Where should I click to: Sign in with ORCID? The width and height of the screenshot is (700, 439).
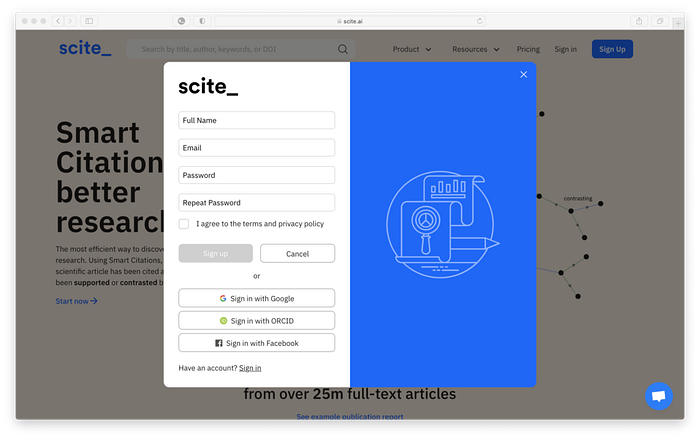(256, 320)
